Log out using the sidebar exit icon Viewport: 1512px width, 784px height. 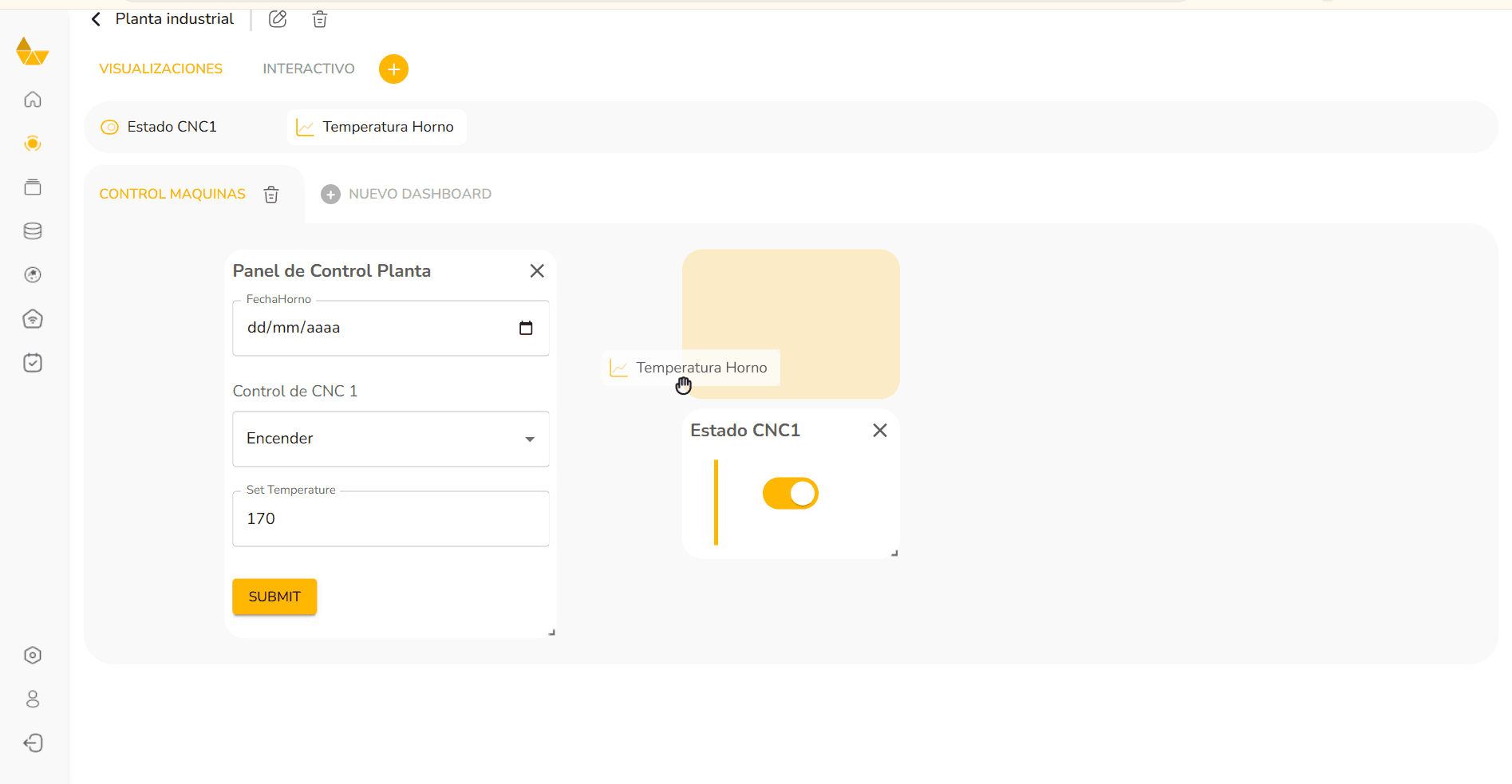(x=32, y=743)
